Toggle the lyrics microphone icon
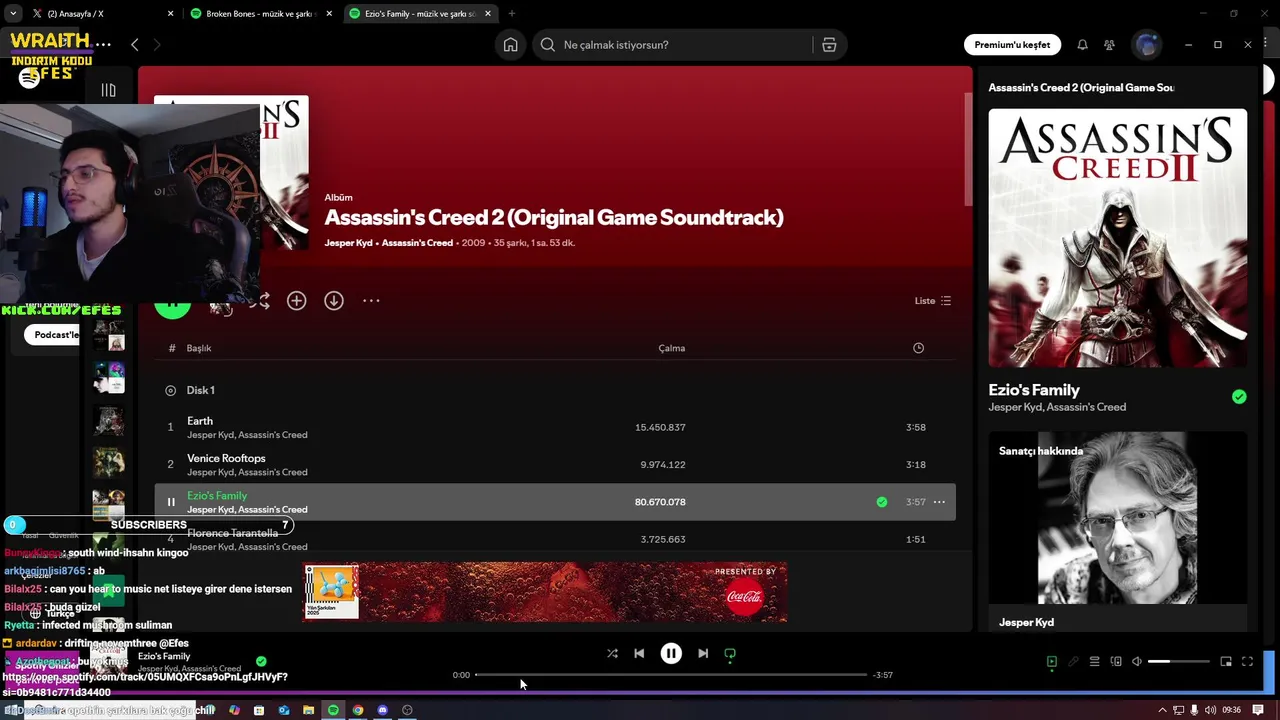1280x720 pixels. [x=1073, y=662]
